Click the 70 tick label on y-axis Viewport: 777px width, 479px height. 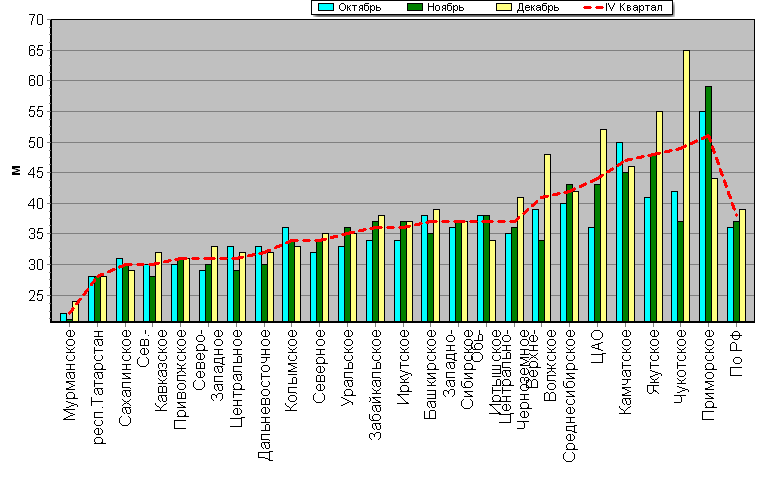click(36, 20)
